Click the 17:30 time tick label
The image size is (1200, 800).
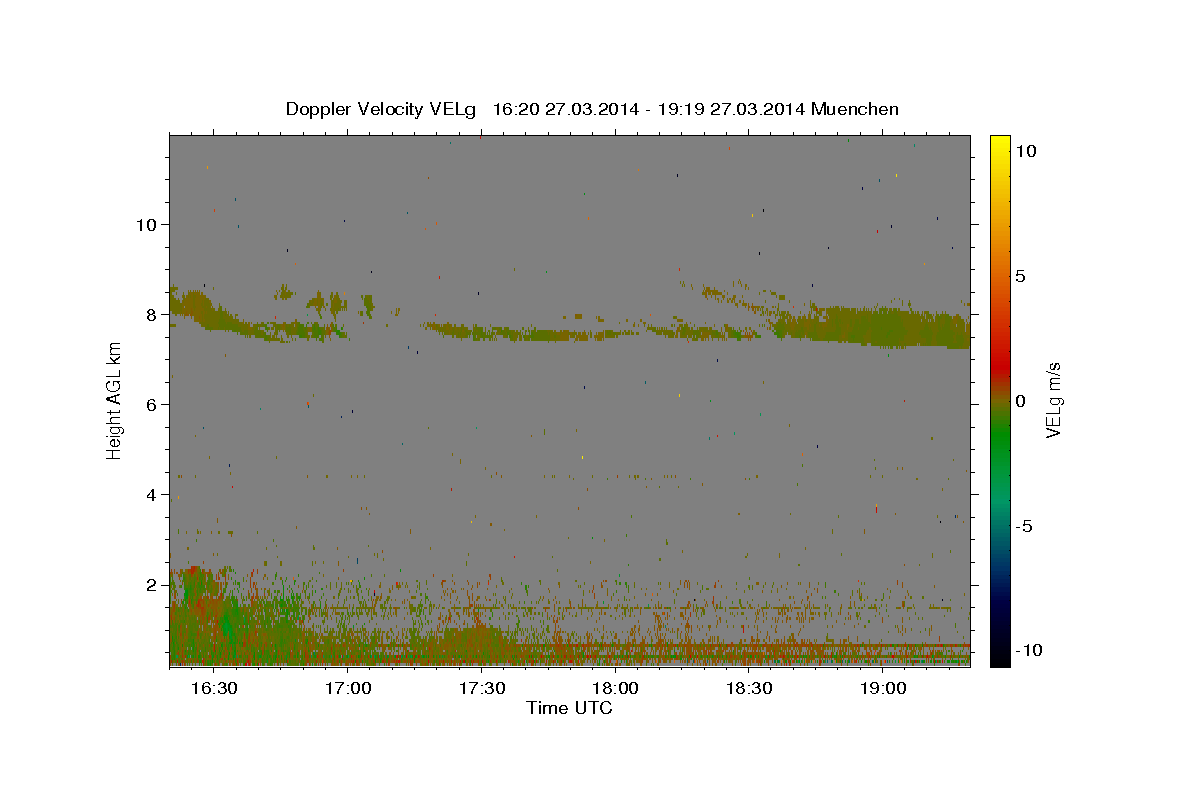481,689
